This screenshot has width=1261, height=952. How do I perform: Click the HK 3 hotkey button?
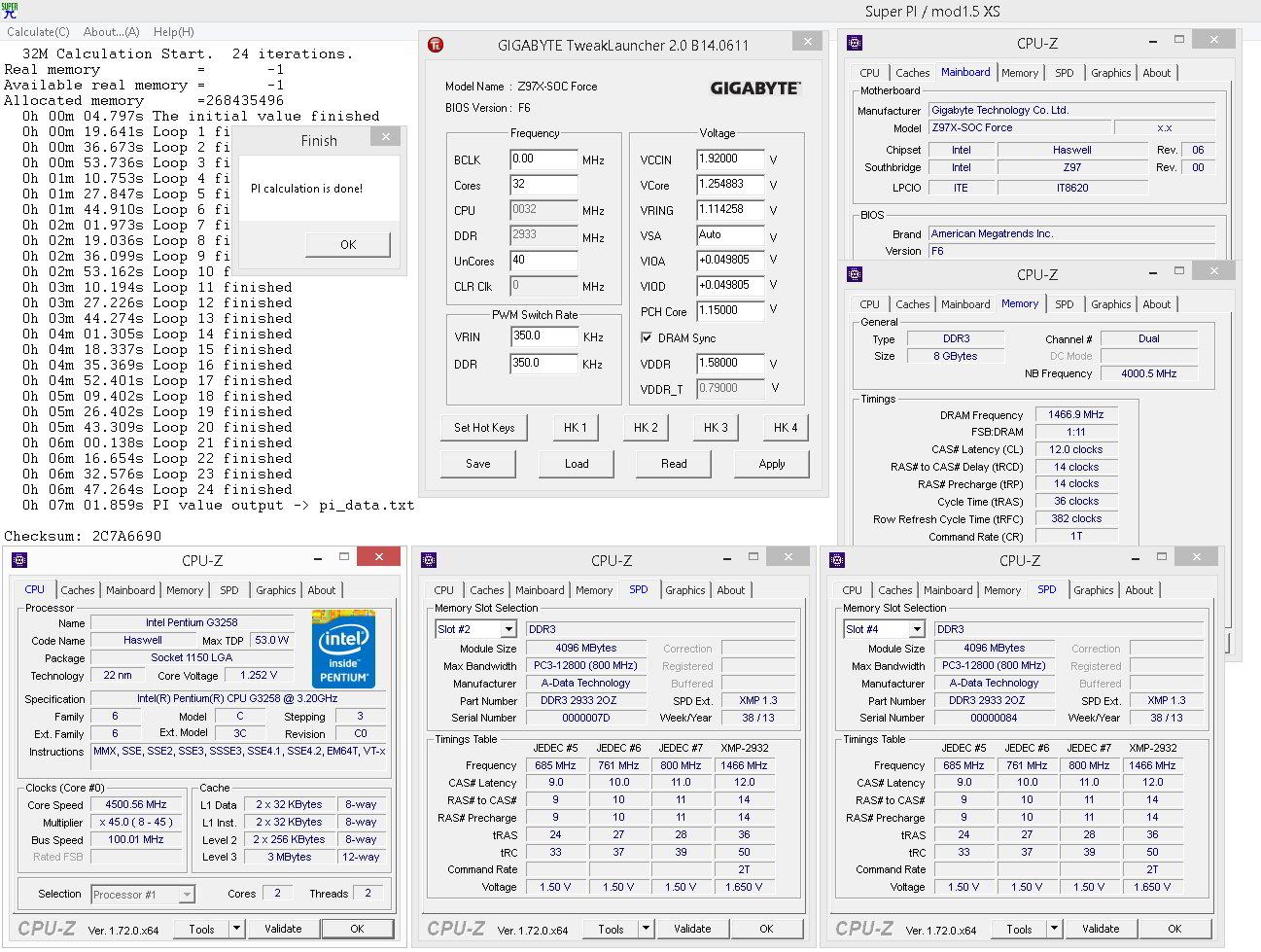coord(716,427)
